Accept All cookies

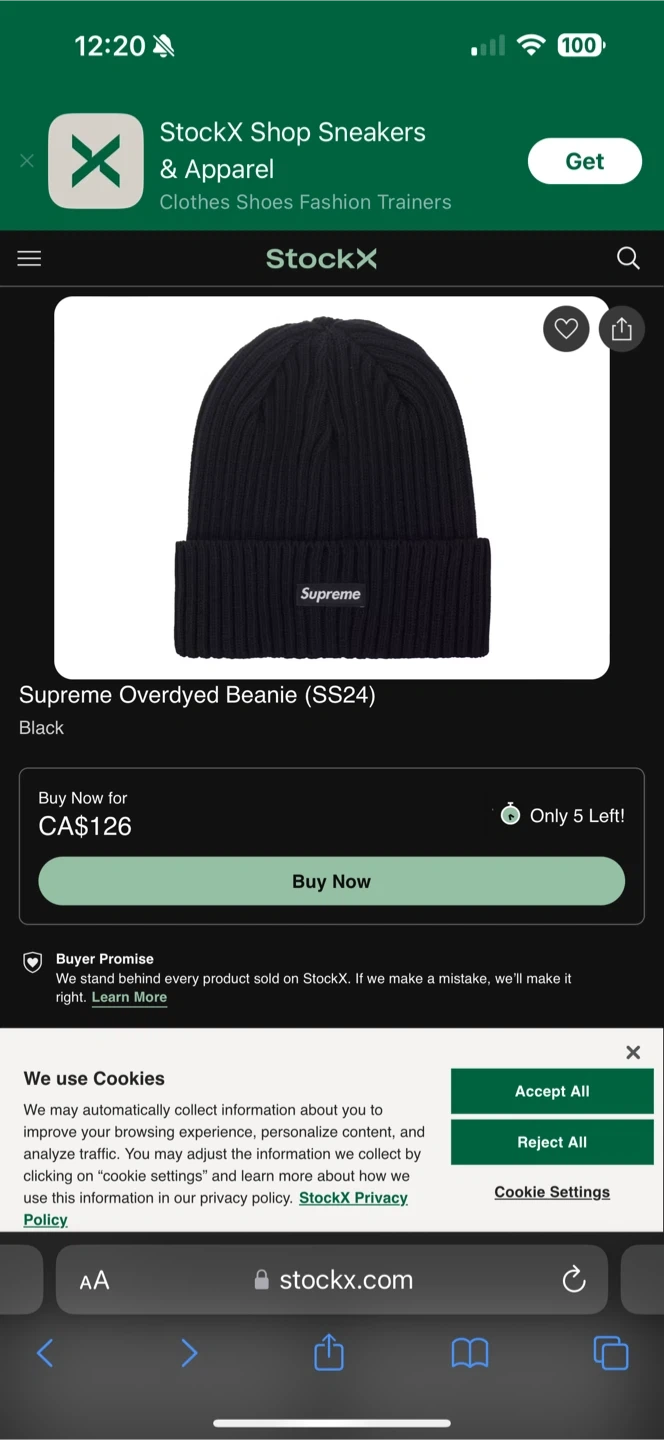click(552, 1091)
